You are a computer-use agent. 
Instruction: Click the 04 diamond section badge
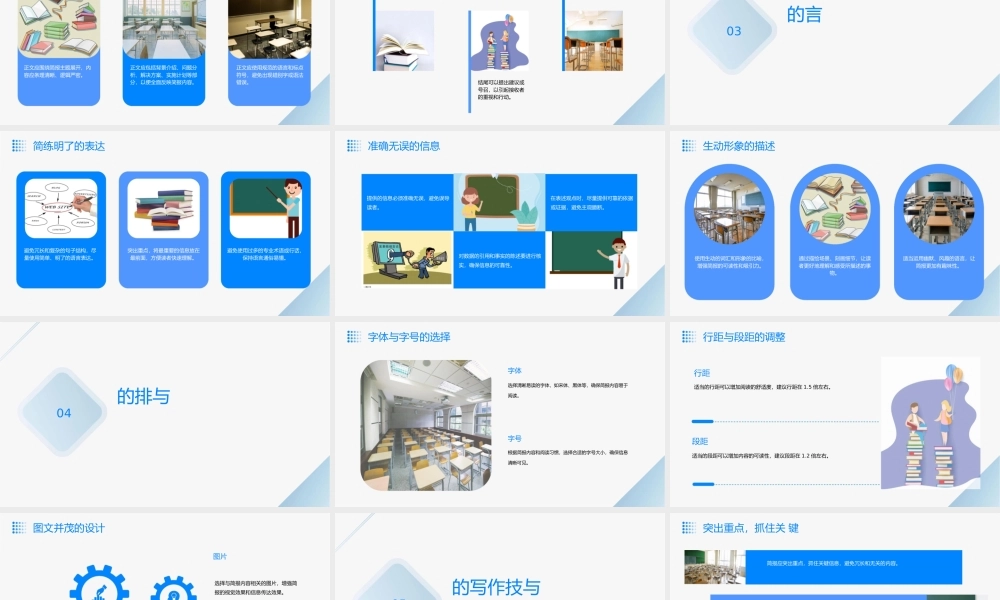click(x=62, y=412)
